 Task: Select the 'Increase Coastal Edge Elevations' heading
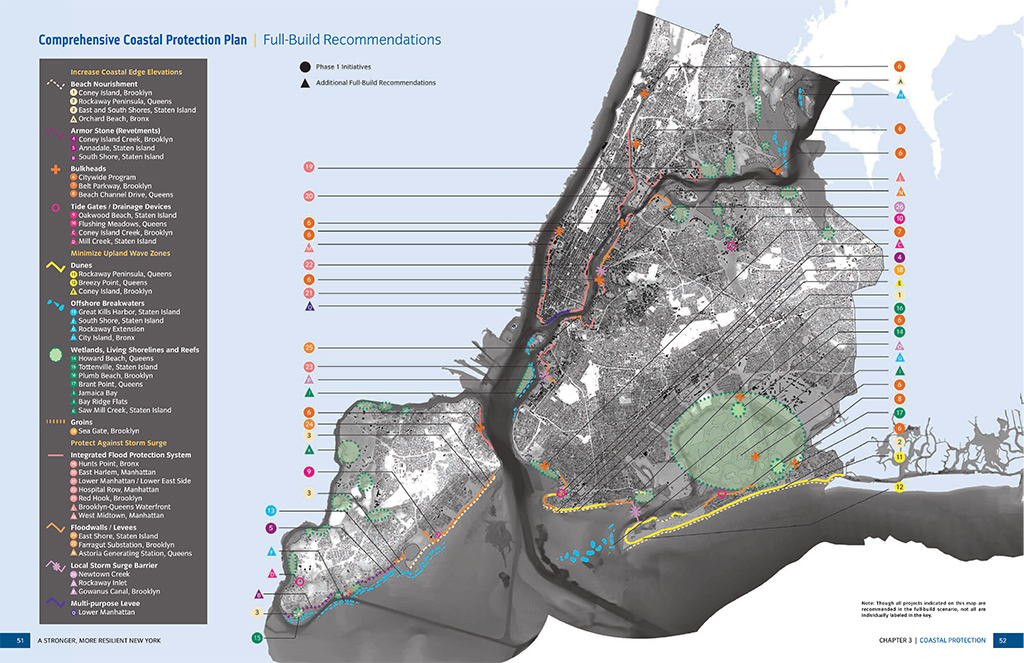click(126, 72)
